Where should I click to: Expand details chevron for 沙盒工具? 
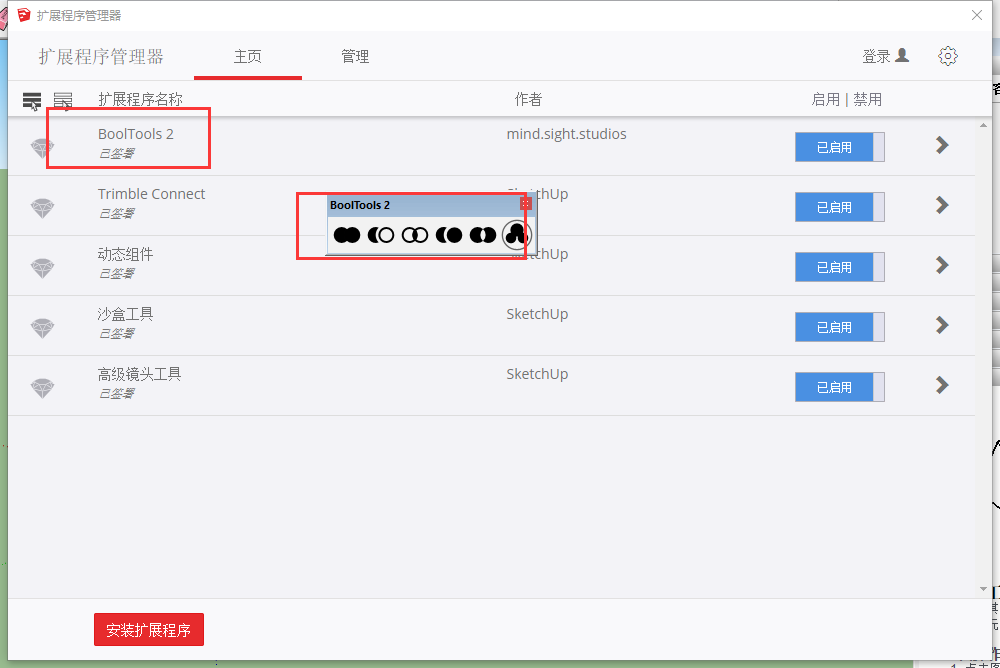point(942,325)
